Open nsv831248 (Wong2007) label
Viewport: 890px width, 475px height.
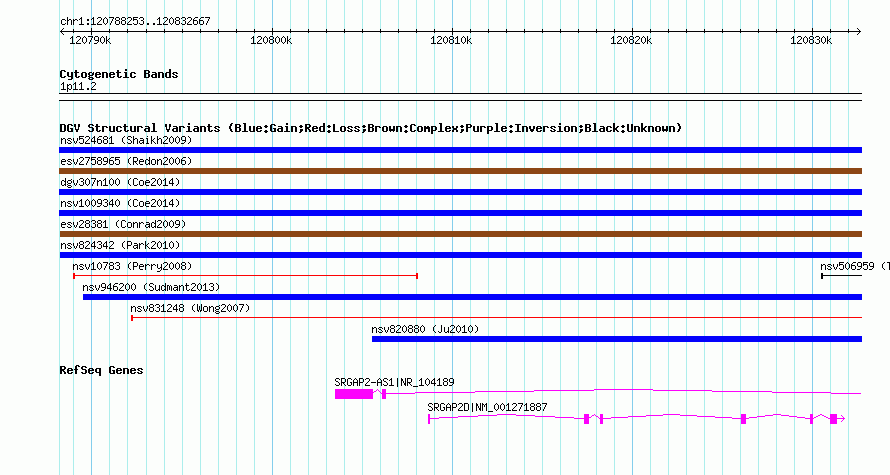[190, 308]
